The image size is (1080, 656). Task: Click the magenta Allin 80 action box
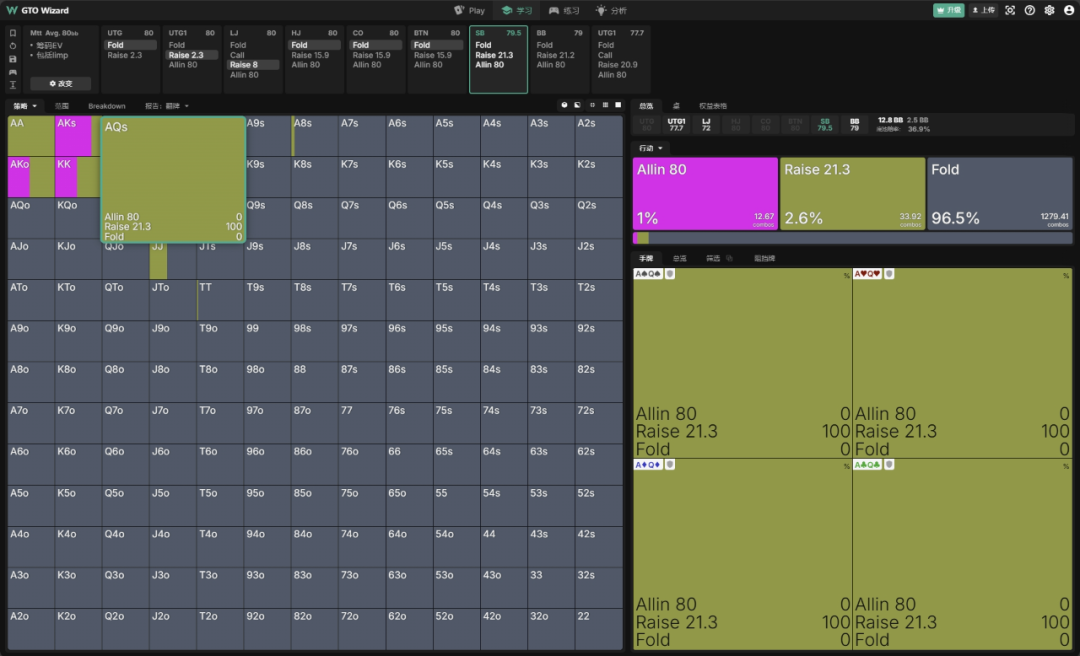(705, 194)
